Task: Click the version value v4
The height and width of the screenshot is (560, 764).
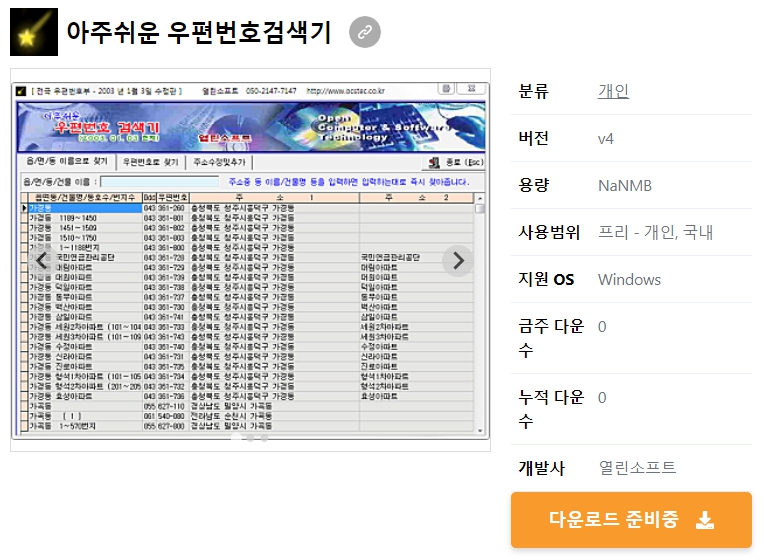Action: (606, 139)
